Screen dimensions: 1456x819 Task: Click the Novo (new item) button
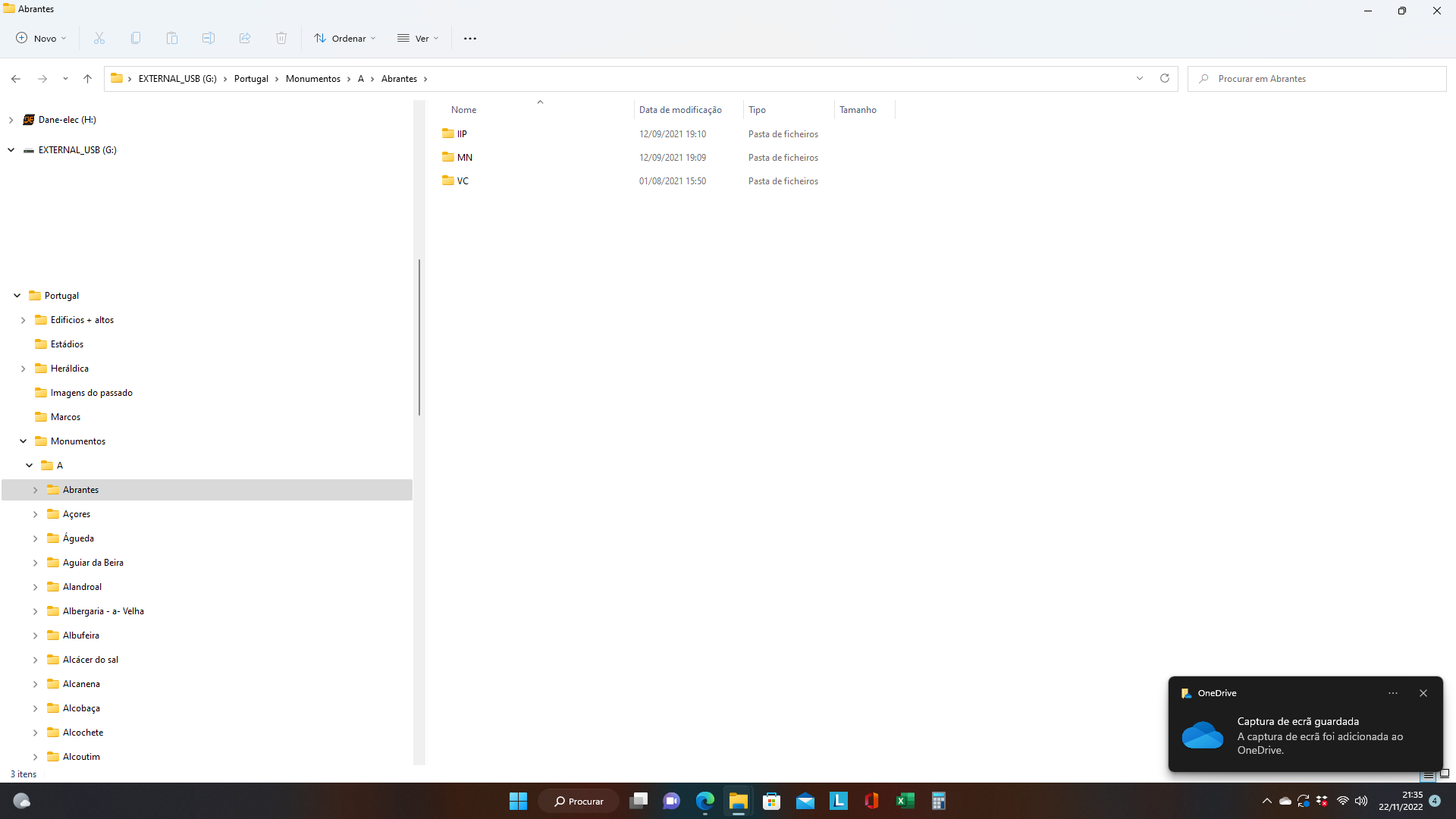point(41,38)
